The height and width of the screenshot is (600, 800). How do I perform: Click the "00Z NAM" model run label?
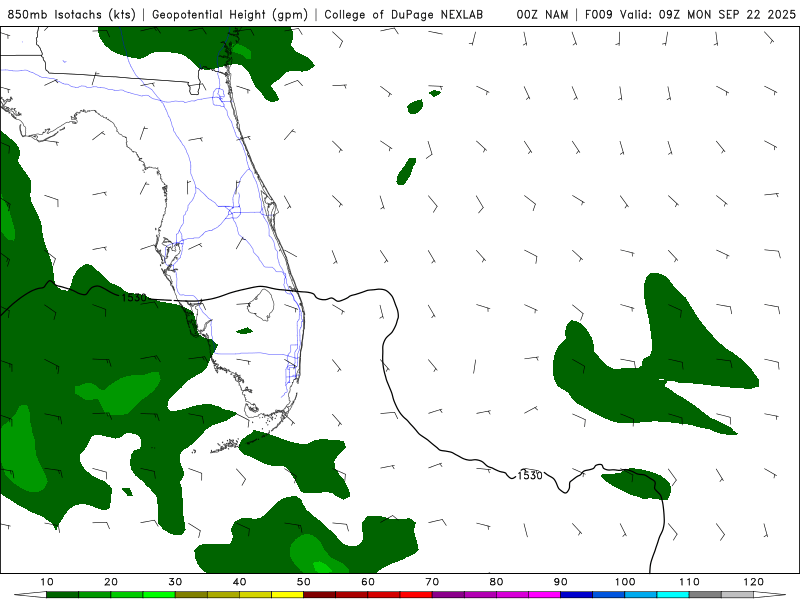[x=542, y=15]
